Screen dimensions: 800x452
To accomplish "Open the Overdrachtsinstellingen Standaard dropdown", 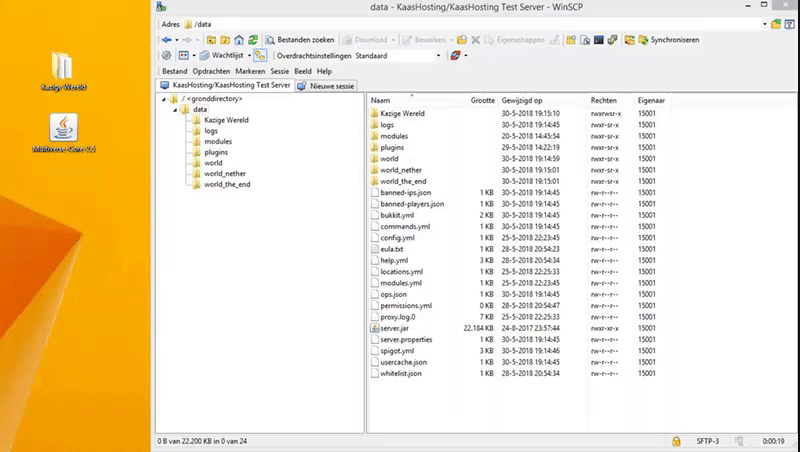I will click(438, 56).
